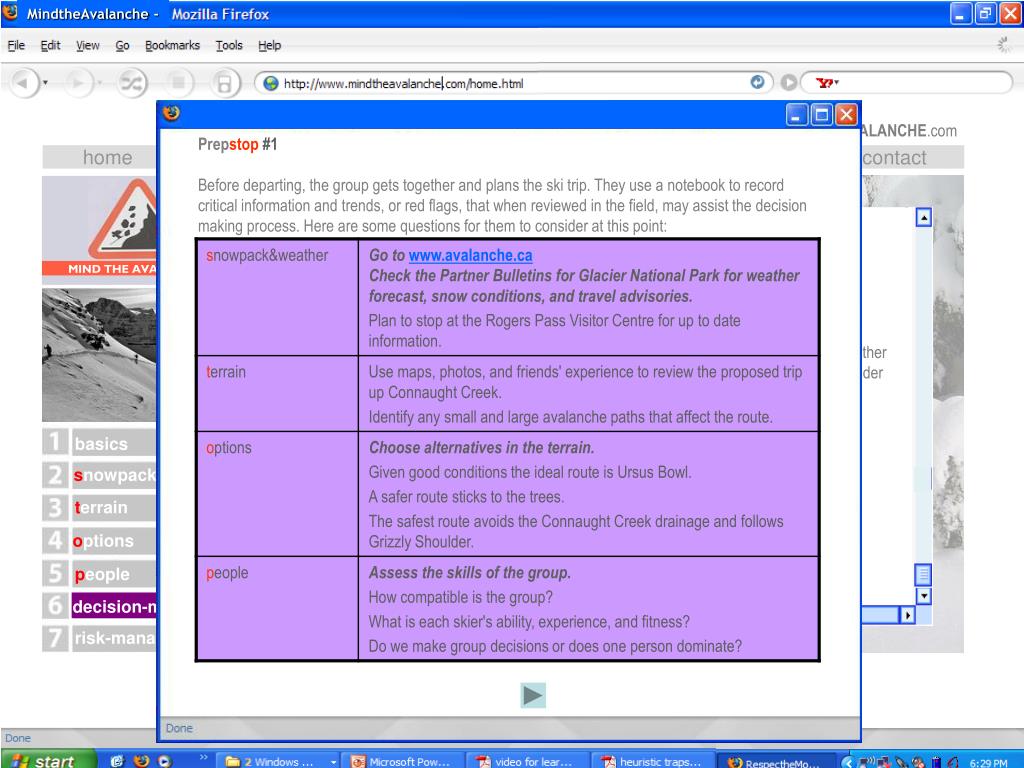Click the globe site icon in address bar
The width and height of the screenshot is (1024, 768).
tap(270, 83)
